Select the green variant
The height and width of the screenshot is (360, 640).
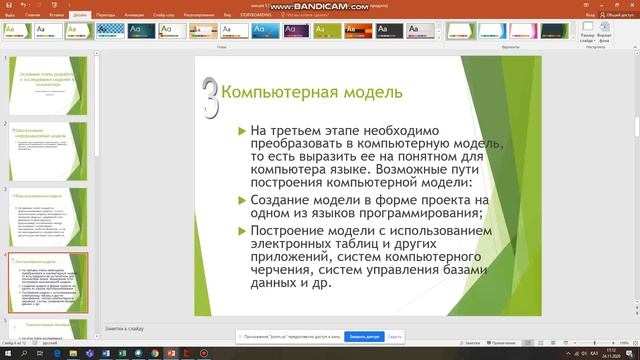point(461,31)
